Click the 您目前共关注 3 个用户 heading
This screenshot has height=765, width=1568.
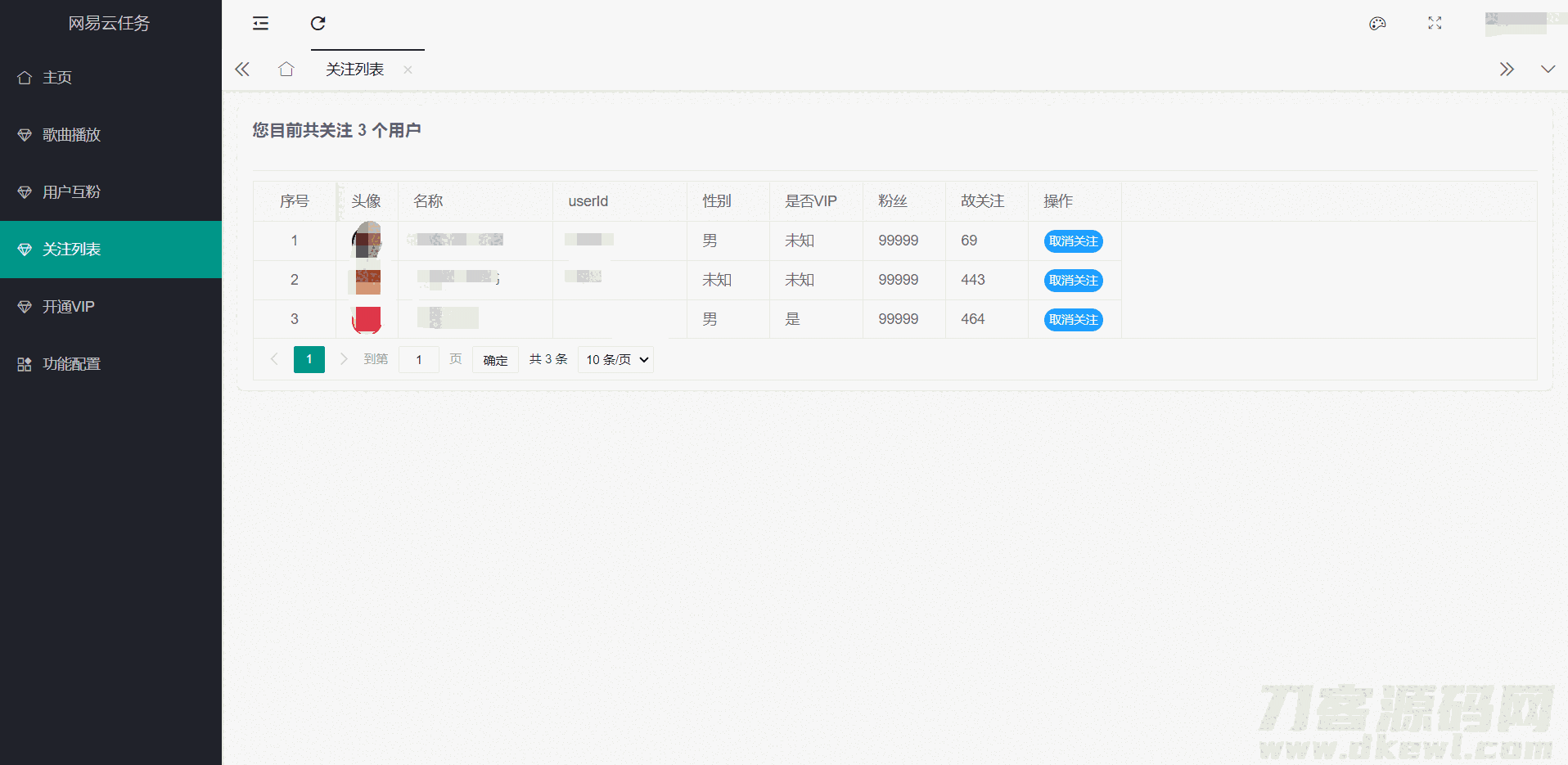tap(336, 130)
